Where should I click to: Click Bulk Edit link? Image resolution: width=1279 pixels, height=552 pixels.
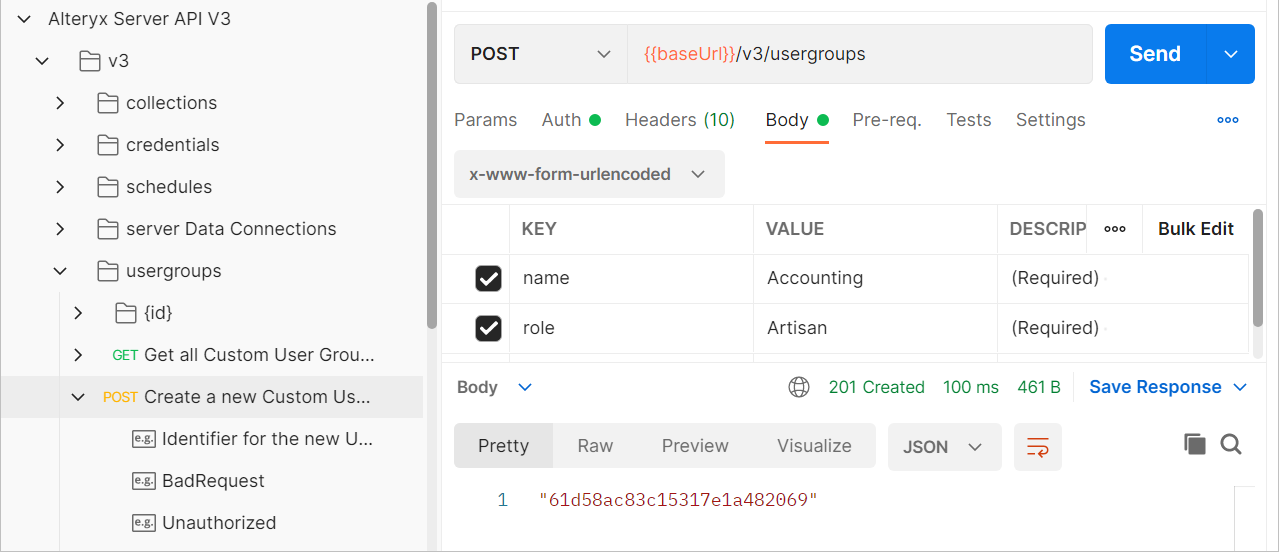point(1195,229)
